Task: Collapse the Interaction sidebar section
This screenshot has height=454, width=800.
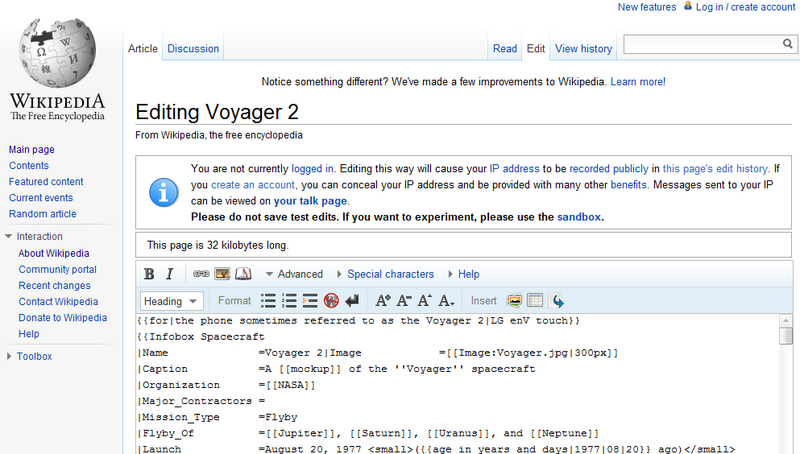Action: coord(34,236)
